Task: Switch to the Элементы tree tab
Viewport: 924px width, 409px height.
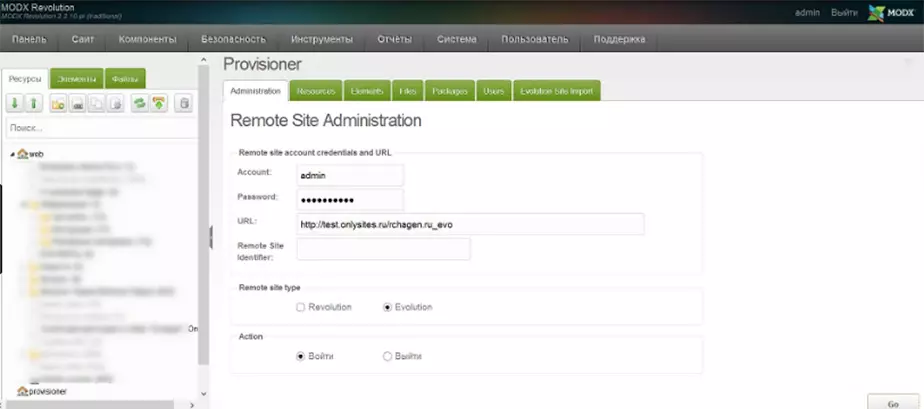Action: pos(77,79)
